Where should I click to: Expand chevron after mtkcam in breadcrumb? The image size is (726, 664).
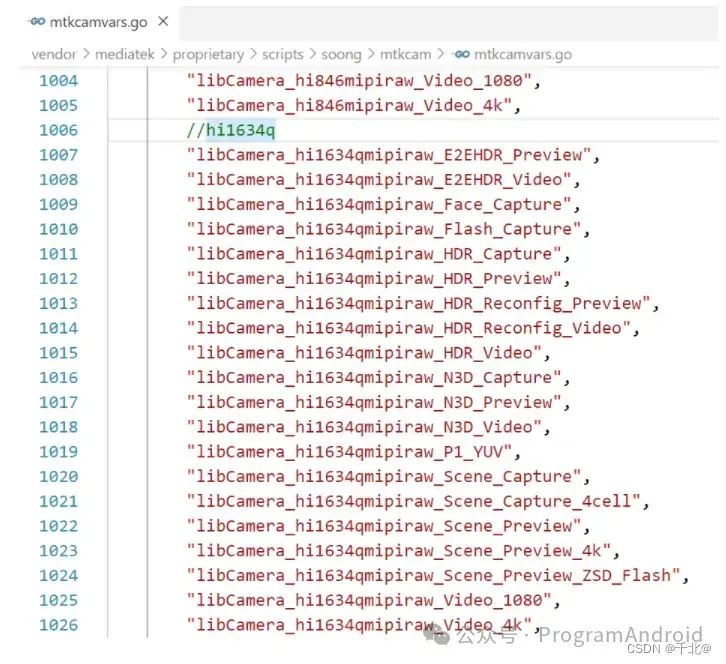coord(441,54)
